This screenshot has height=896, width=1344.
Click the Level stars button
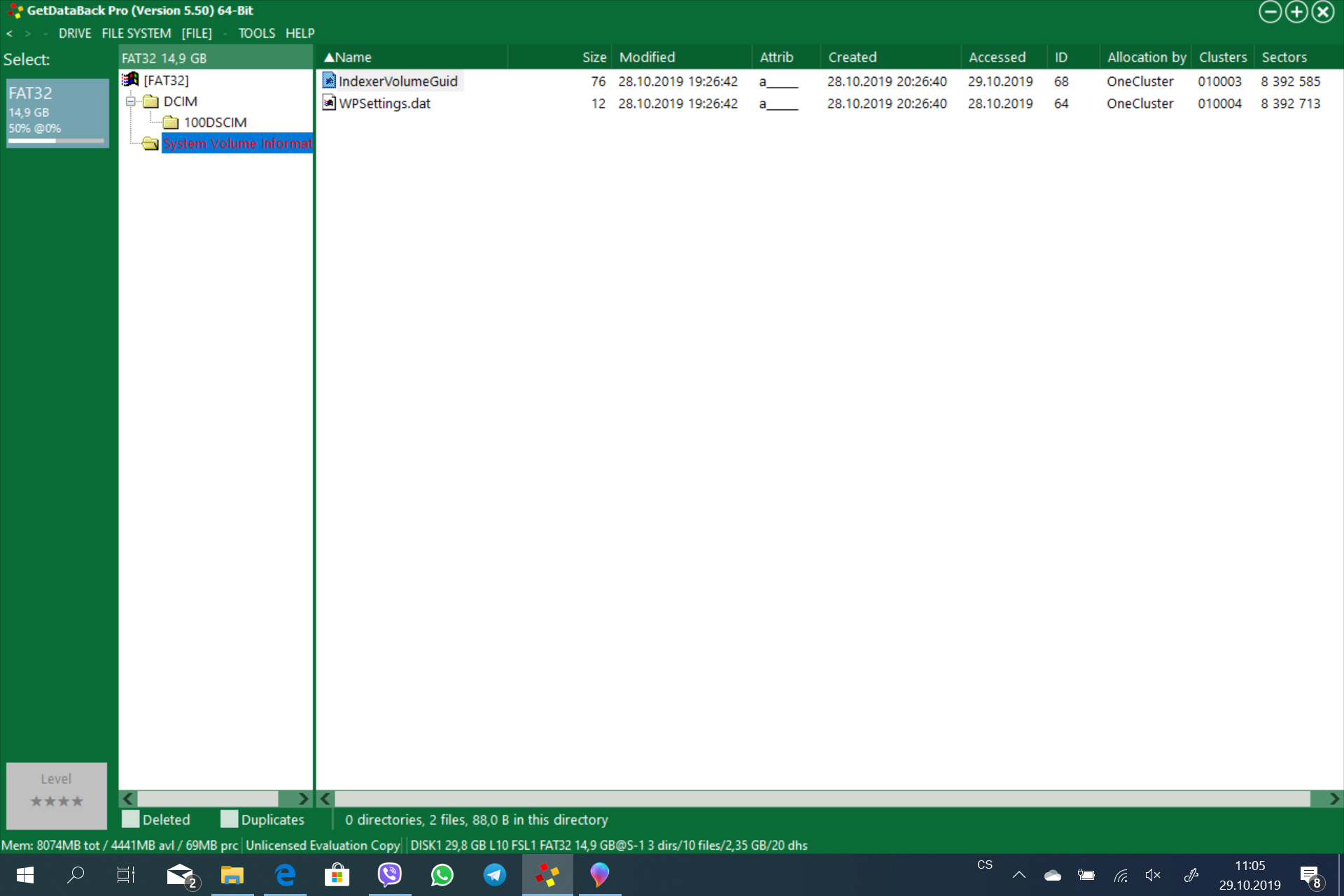pyautogui.click(x=57, y=795)
